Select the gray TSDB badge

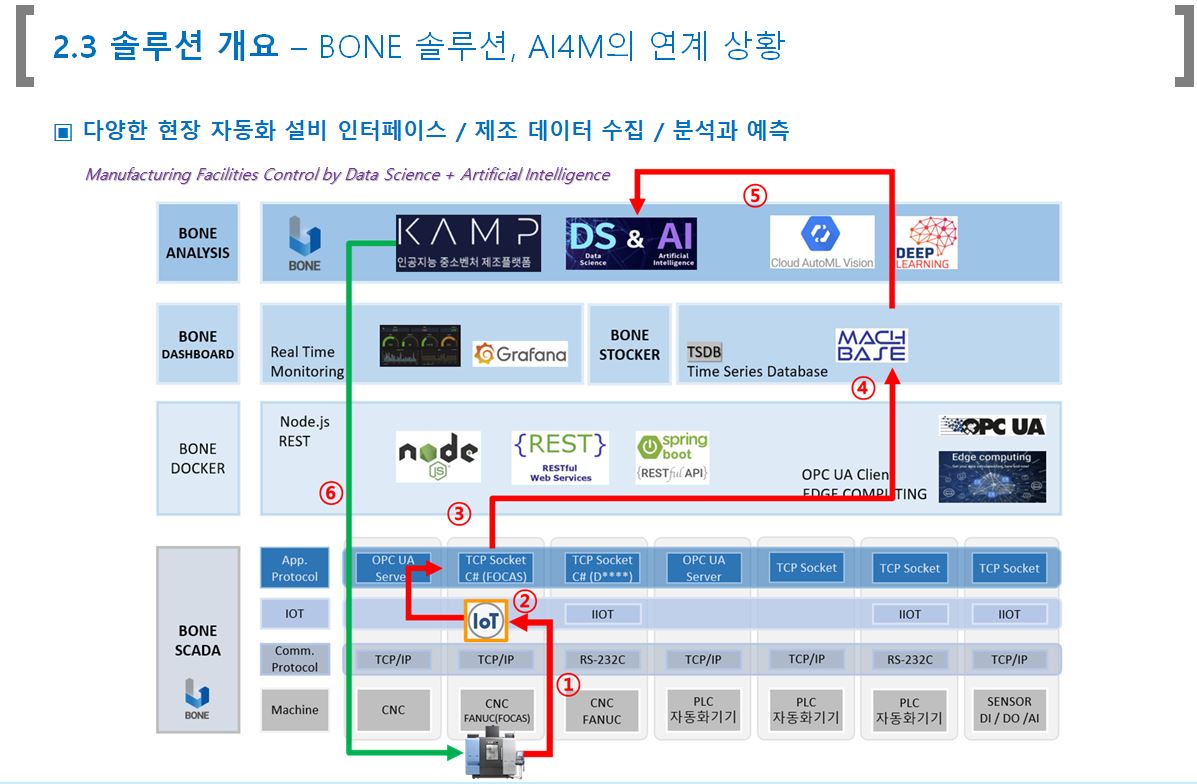click(x=704, y=351)
